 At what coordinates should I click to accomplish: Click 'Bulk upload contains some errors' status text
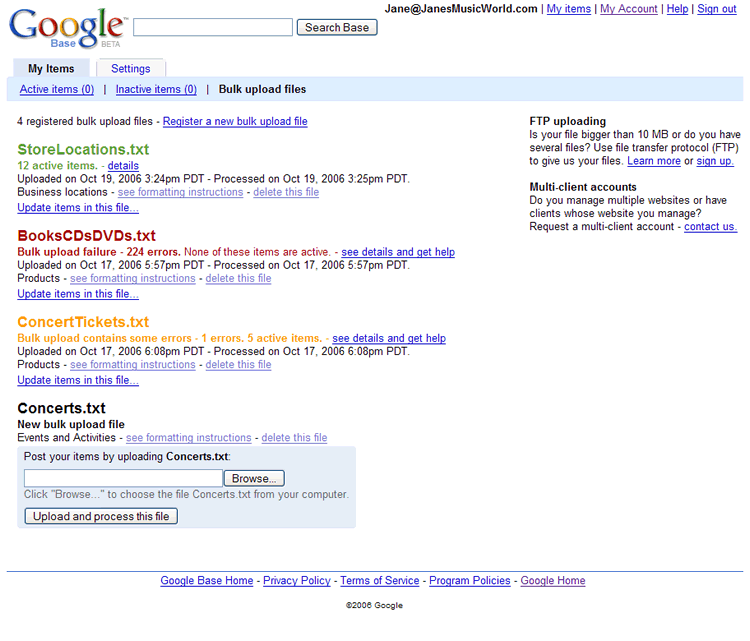pyautogui.click(x=104, y=338)
